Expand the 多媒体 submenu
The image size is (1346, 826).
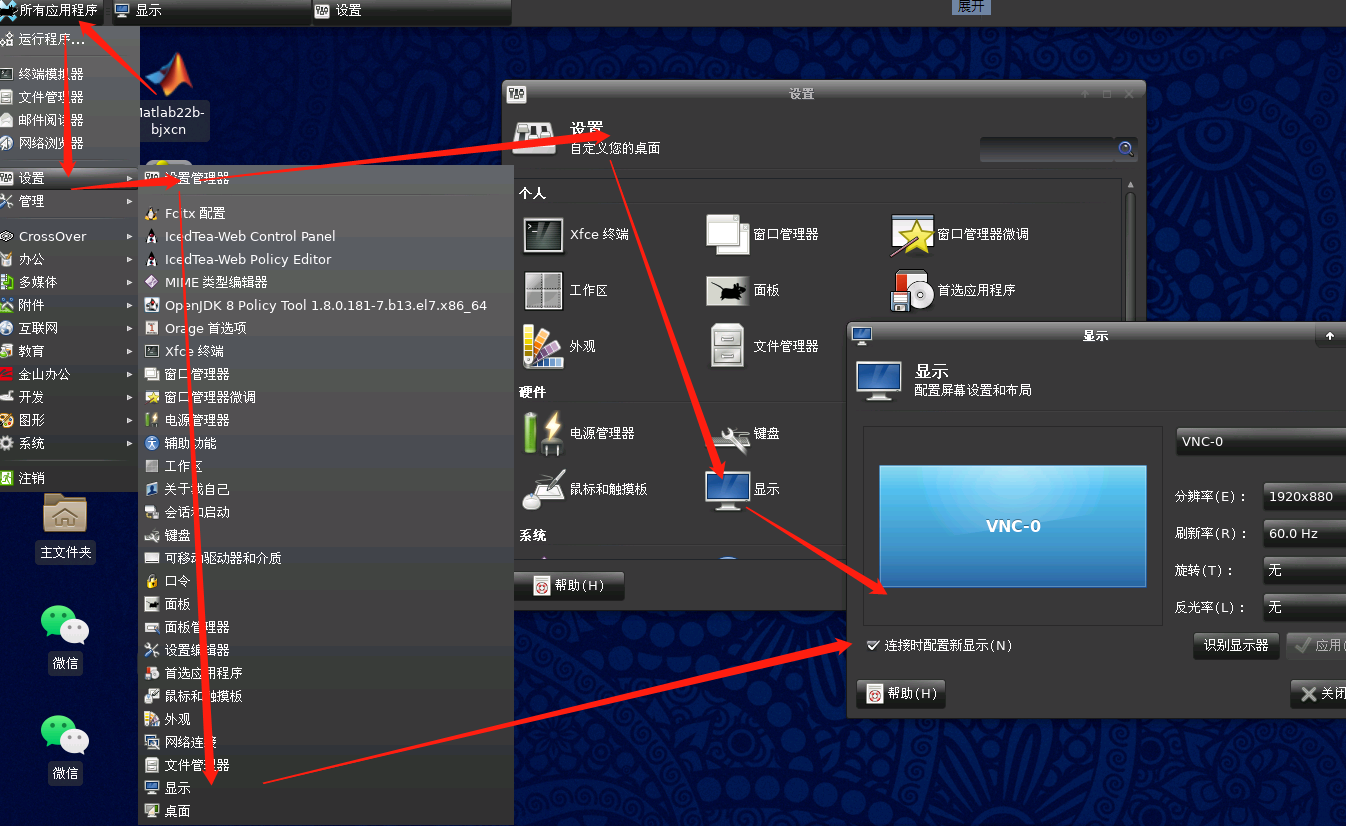click(x=68, y=282)
